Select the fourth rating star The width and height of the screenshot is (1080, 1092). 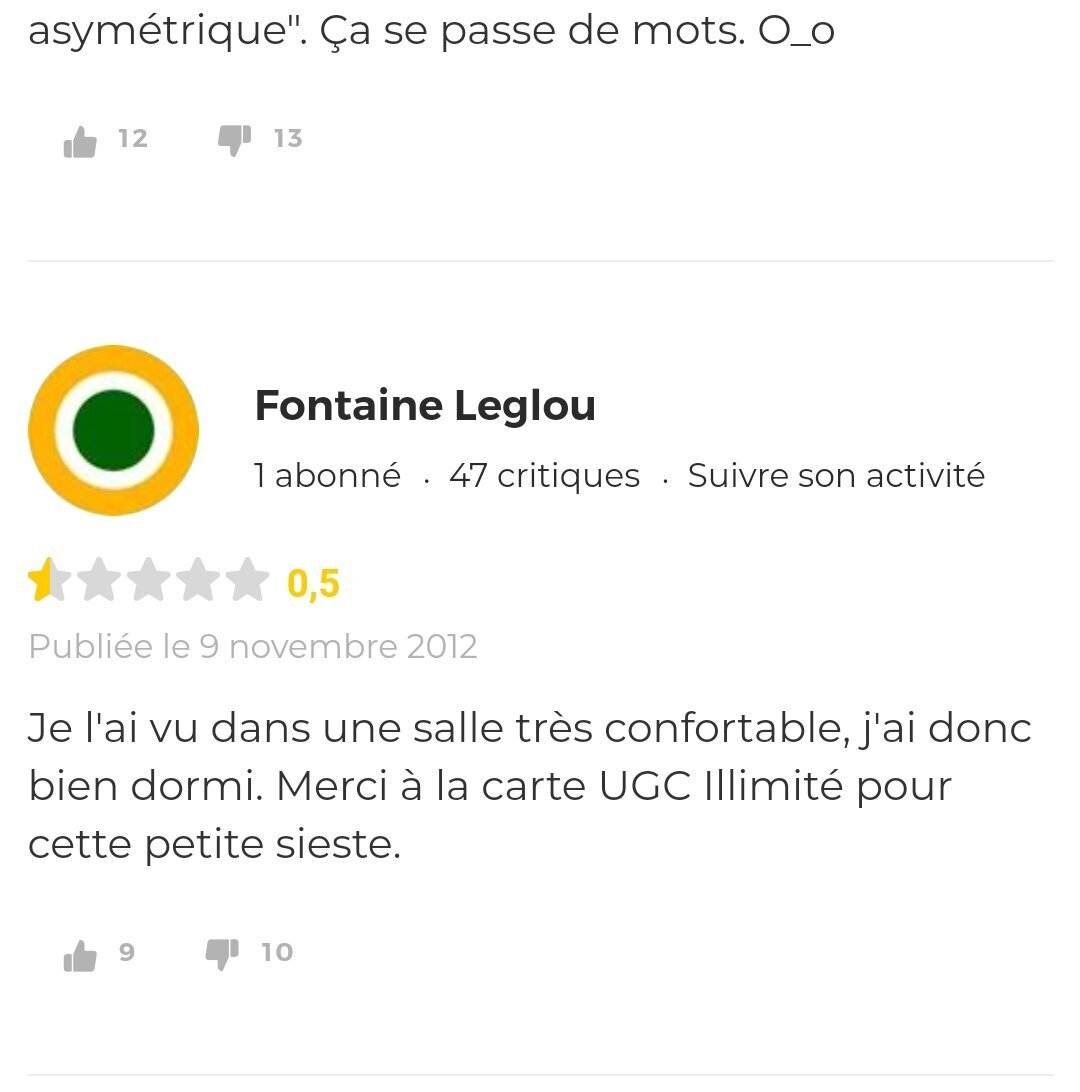pos(198,582)
